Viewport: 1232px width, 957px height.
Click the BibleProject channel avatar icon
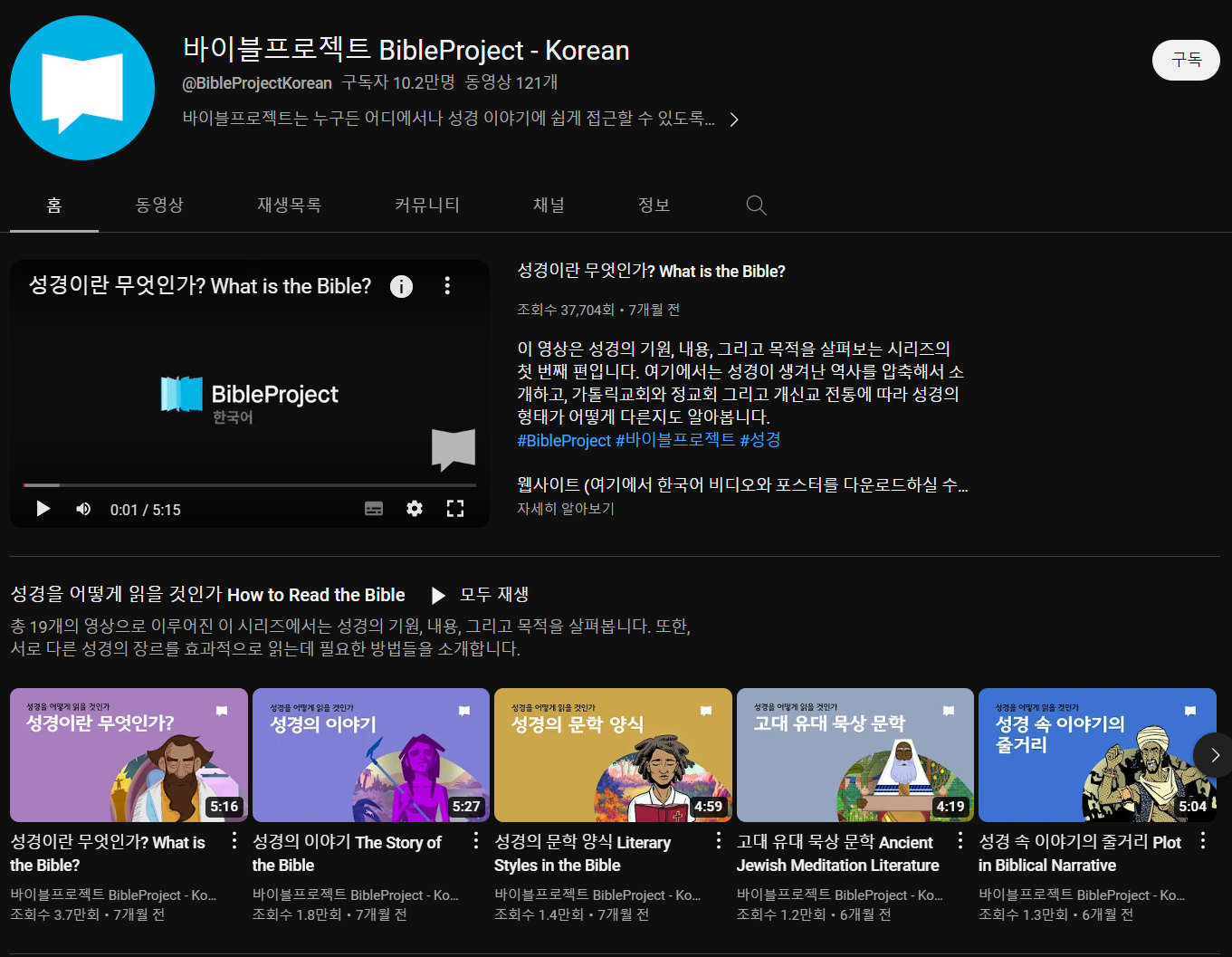[x=82, y=88]
